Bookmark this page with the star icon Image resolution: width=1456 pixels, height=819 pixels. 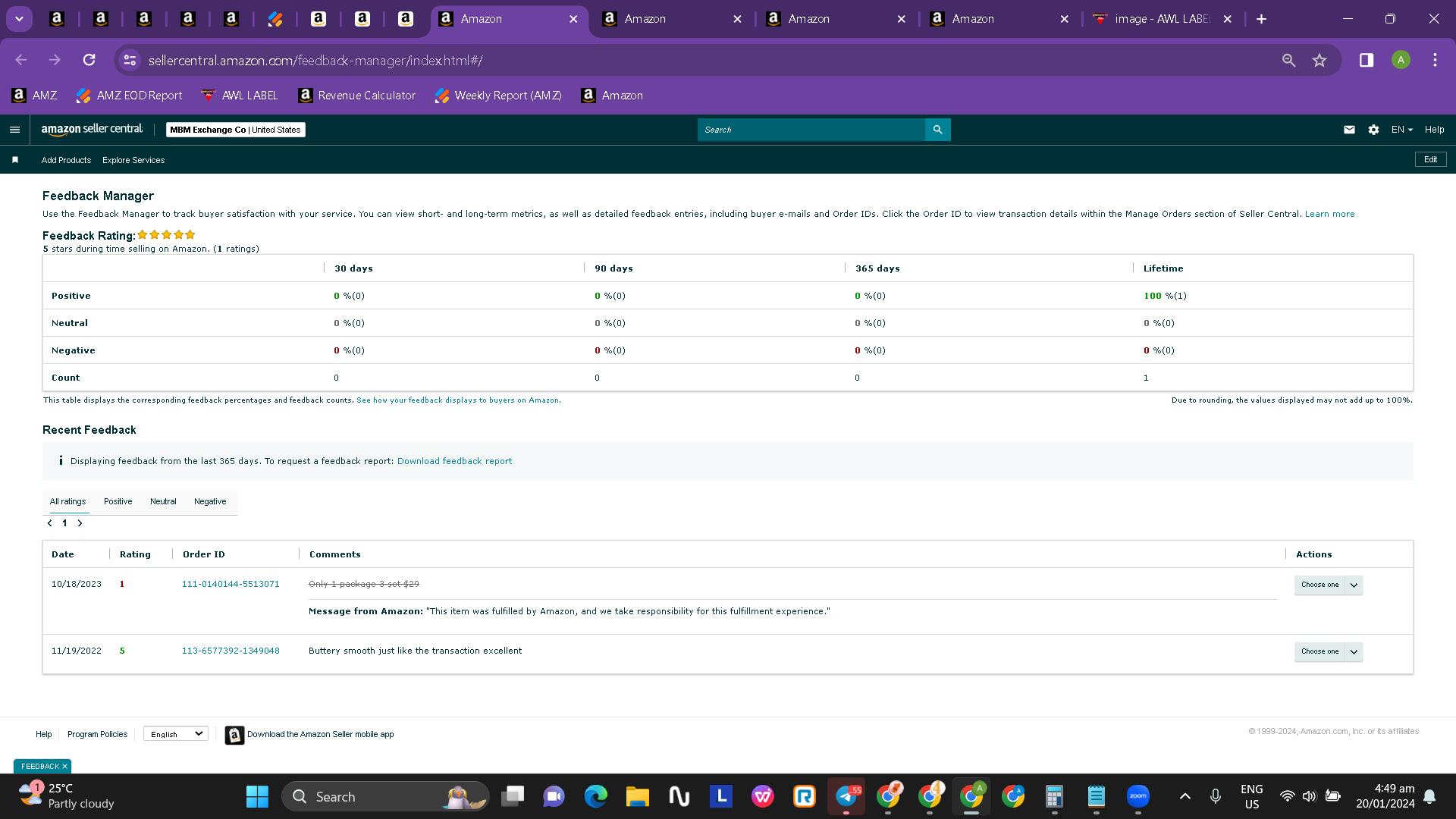point(1319,60)
